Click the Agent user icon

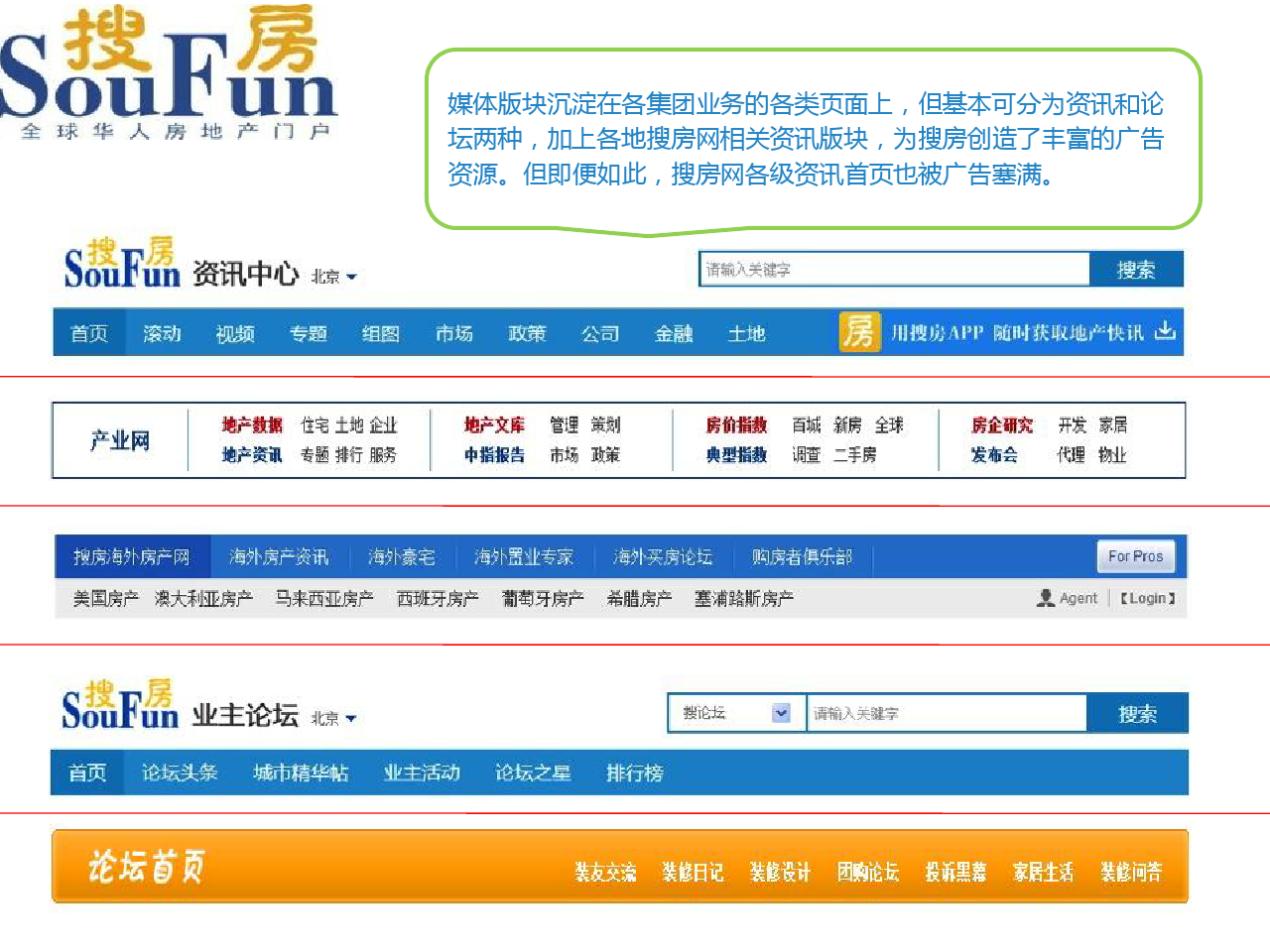pyautogui.click(x=1045, y=598)
